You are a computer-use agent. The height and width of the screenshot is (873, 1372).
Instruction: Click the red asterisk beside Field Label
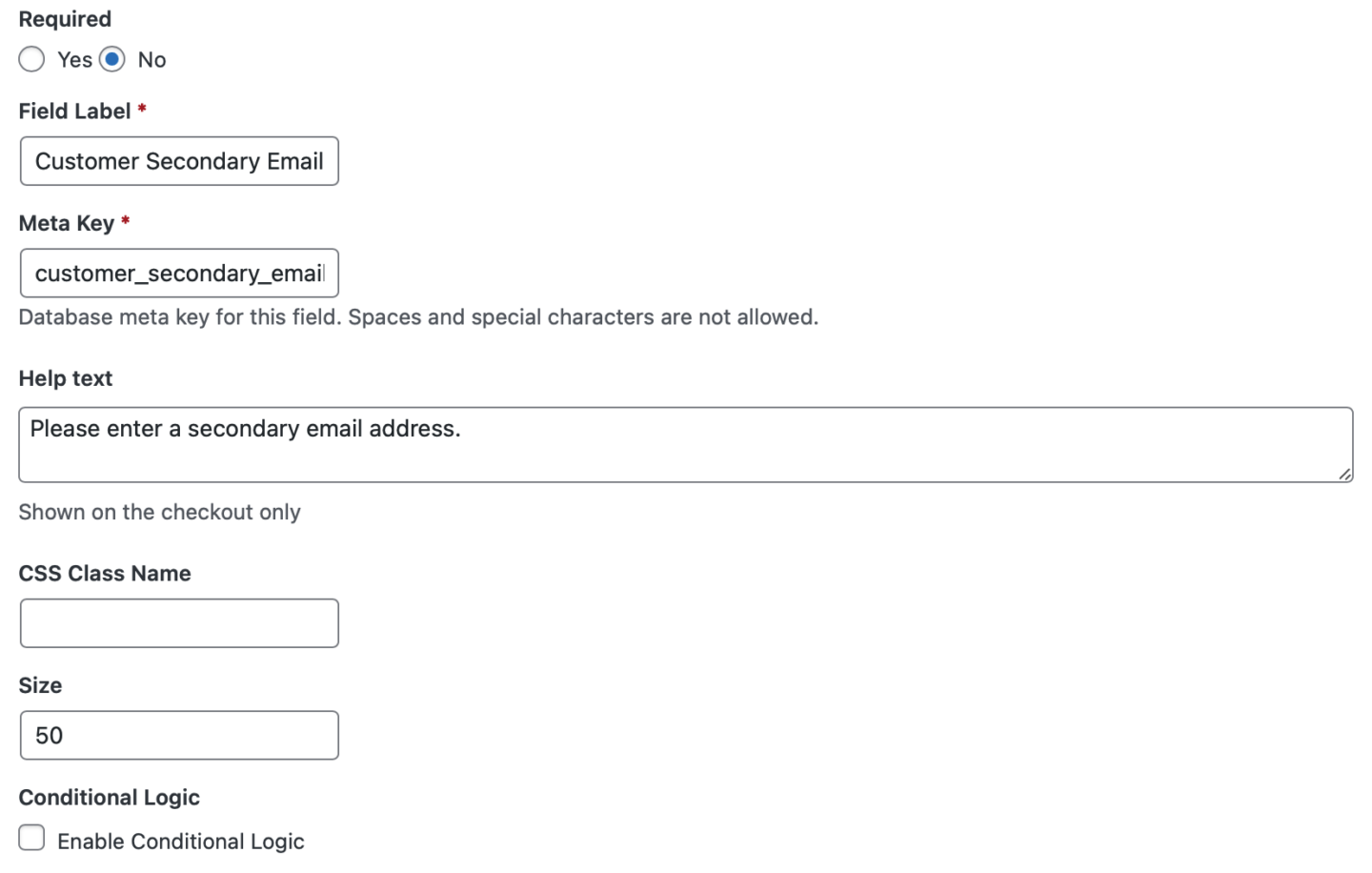click(141, 111)
